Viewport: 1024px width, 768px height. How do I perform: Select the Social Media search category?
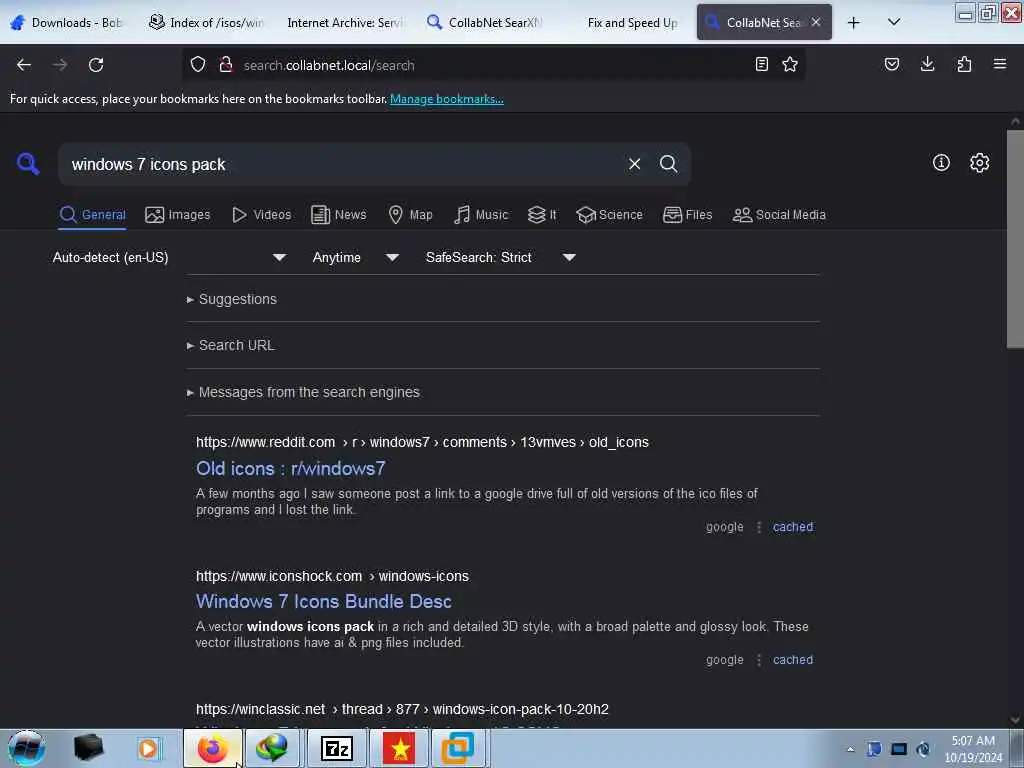point(779,214)
